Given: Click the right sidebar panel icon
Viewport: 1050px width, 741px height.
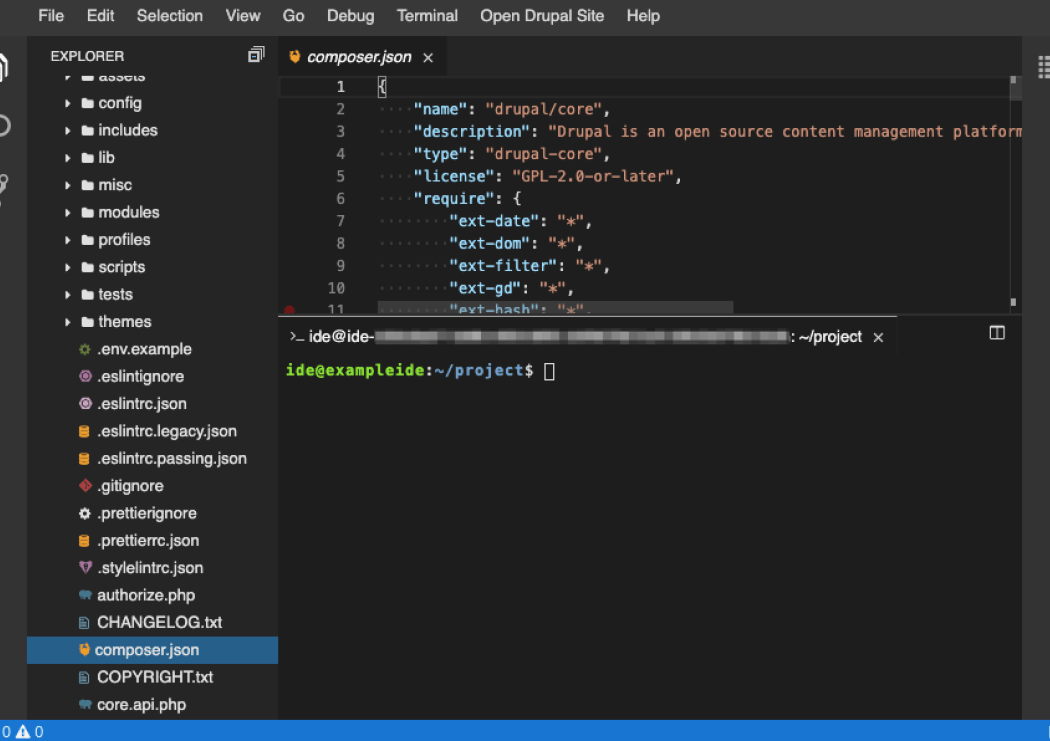Looking at the screenshot, I should click(1043, 66).
